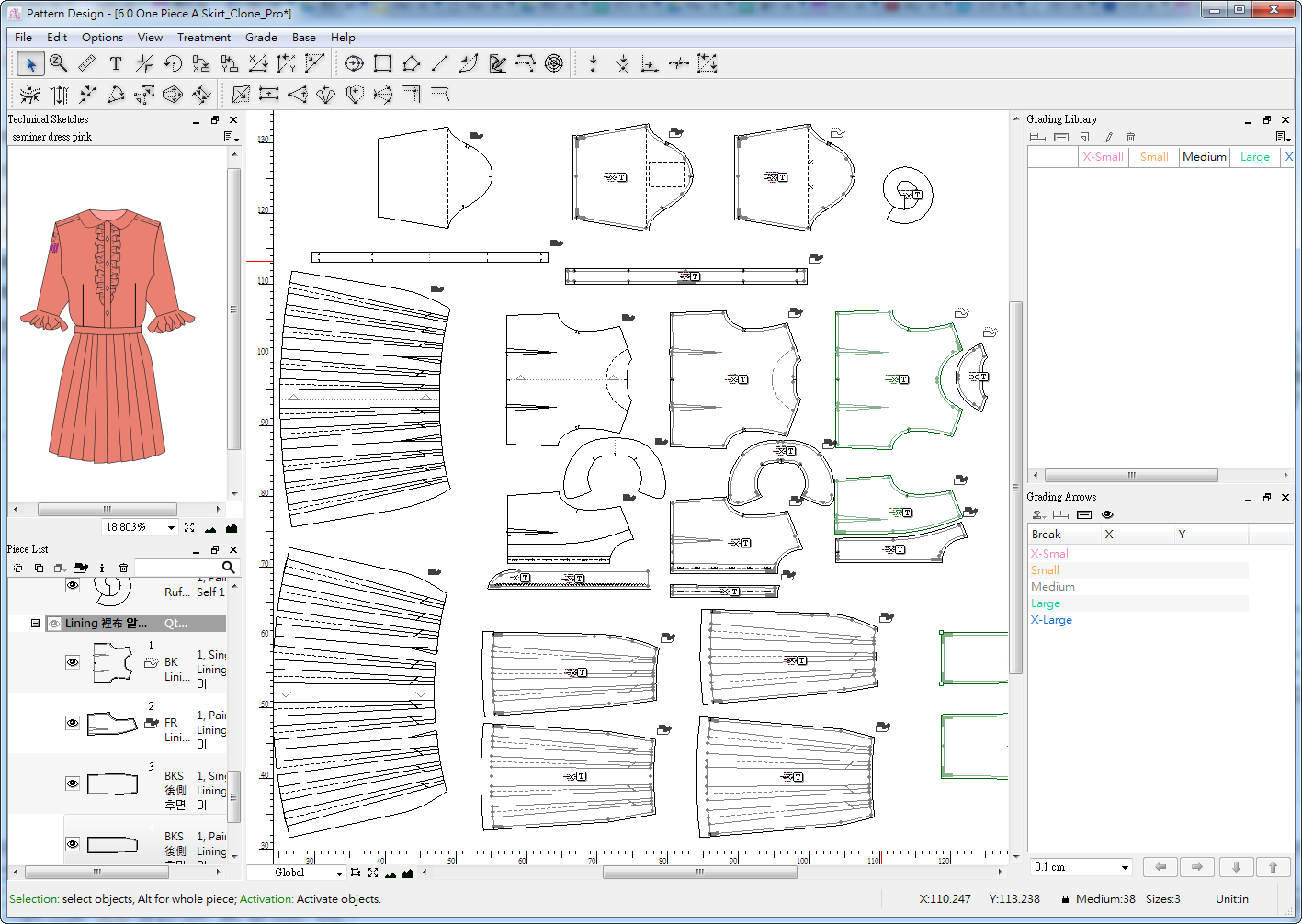Screen dimensions: 1302x924
Task: Click the spiral target tool icon
Action: pyautogui.click(x=553, y=63)
